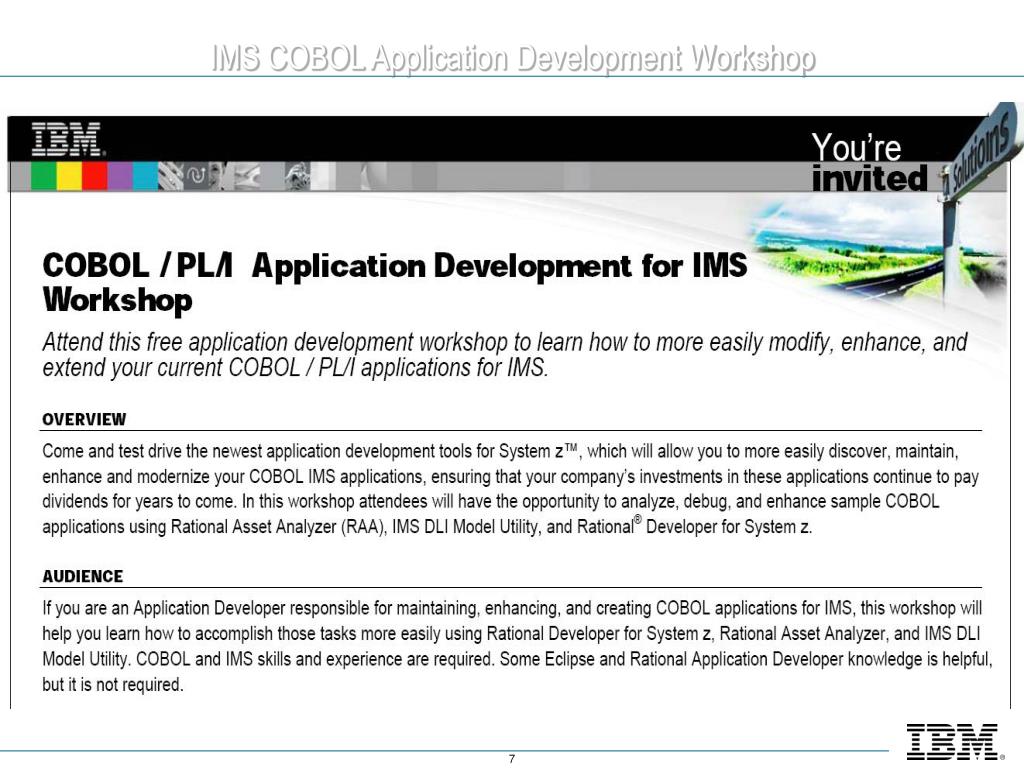Click the page number 7
The height and width of the screenshot is (768, 1024).
point(512,759)
